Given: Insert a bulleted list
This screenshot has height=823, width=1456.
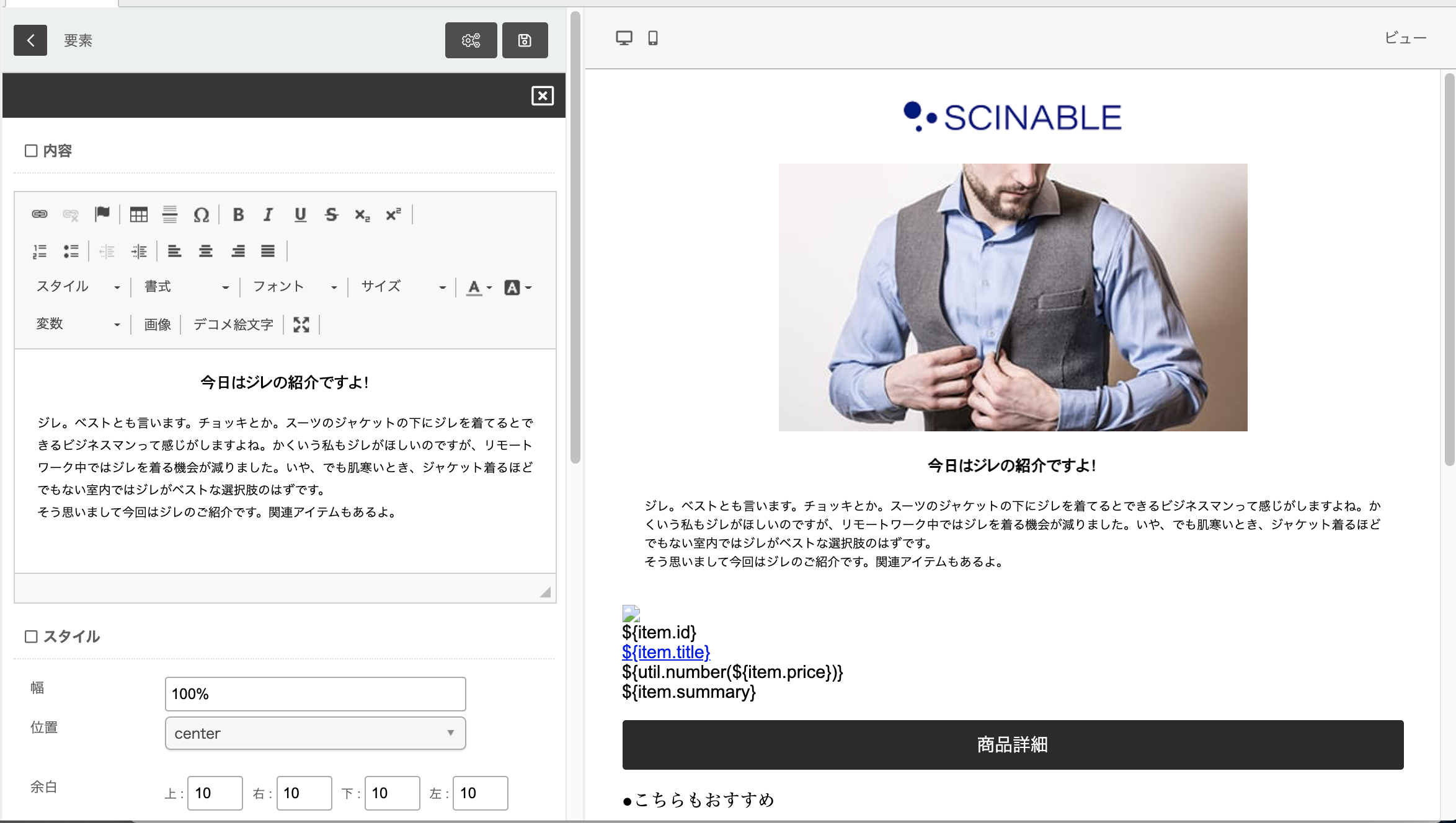Looking at the screenshot, I should [71, 251].
